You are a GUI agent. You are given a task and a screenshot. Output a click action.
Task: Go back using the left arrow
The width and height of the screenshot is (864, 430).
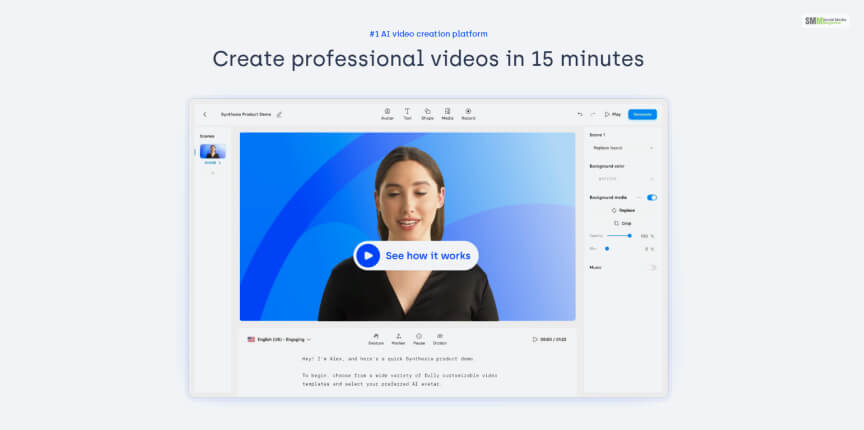[205, 114]
